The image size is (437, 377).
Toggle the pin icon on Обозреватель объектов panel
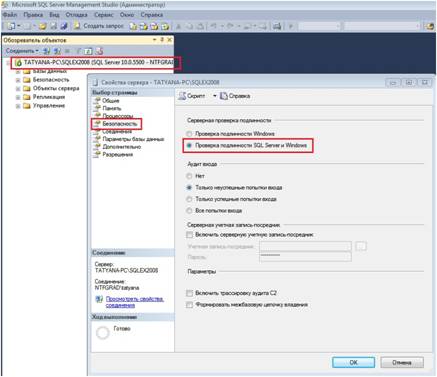coord(162,40)
